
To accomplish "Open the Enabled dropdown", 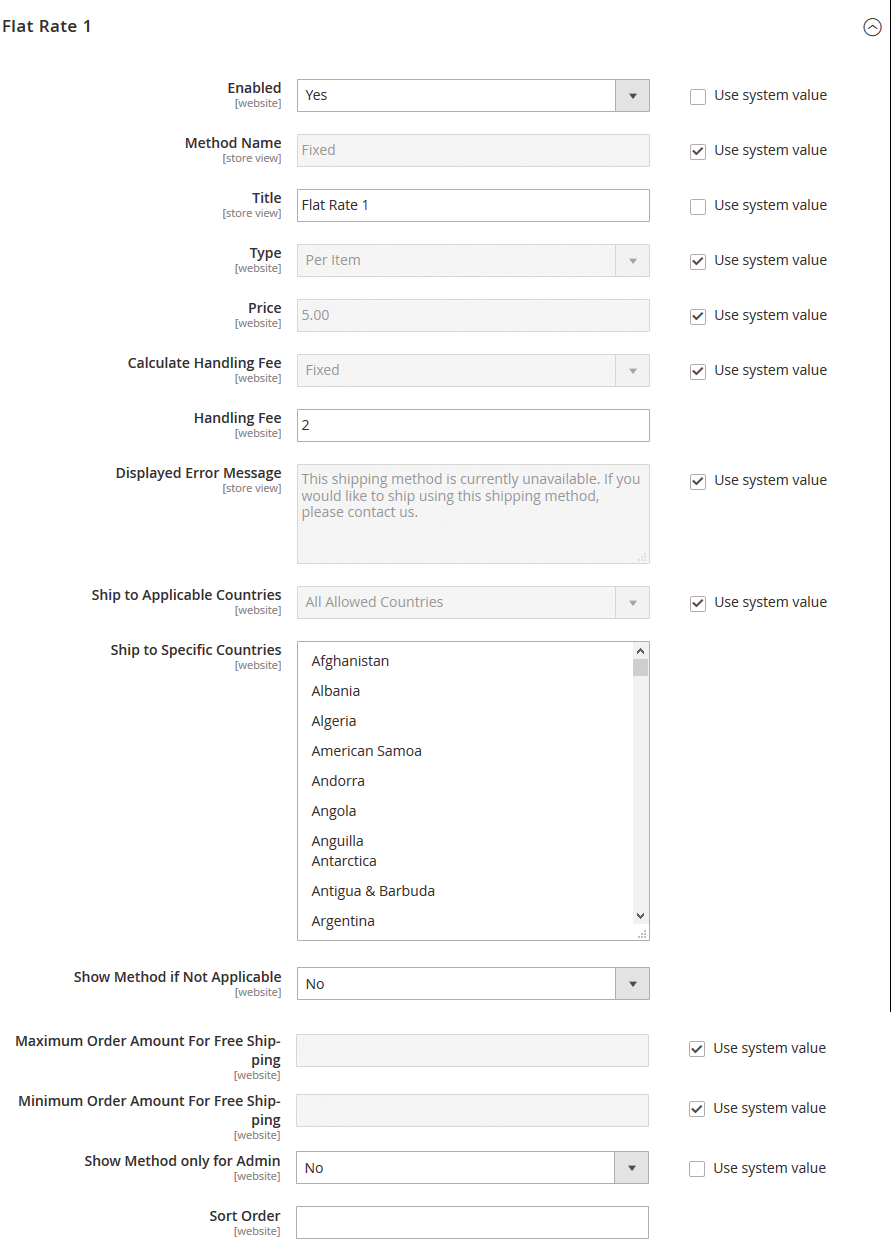I will point(473,96).
